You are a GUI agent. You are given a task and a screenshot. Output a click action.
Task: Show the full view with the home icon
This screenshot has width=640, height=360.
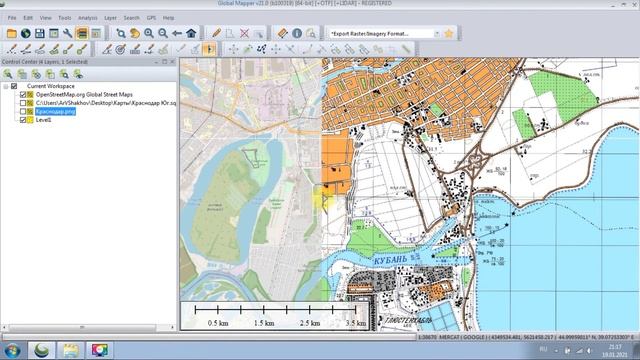(191, 33)
